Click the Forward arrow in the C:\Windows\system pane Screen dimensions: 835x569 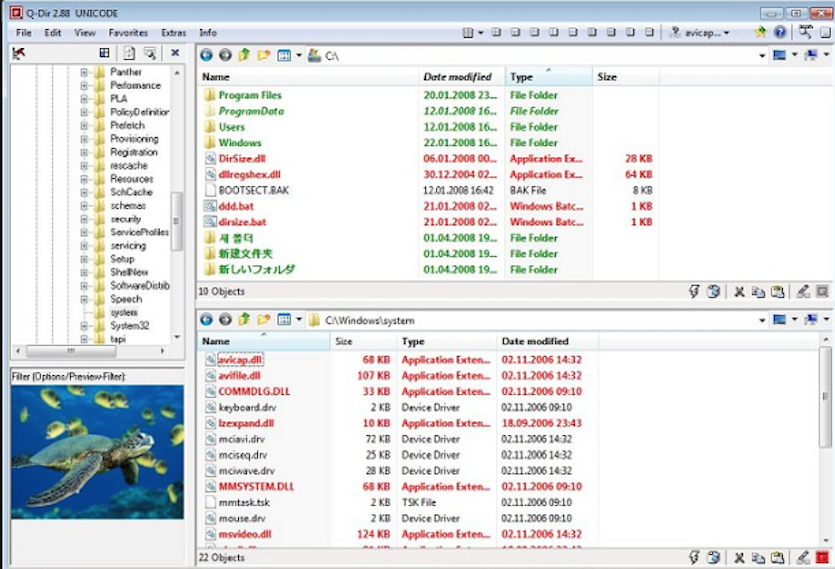(225, 319)
